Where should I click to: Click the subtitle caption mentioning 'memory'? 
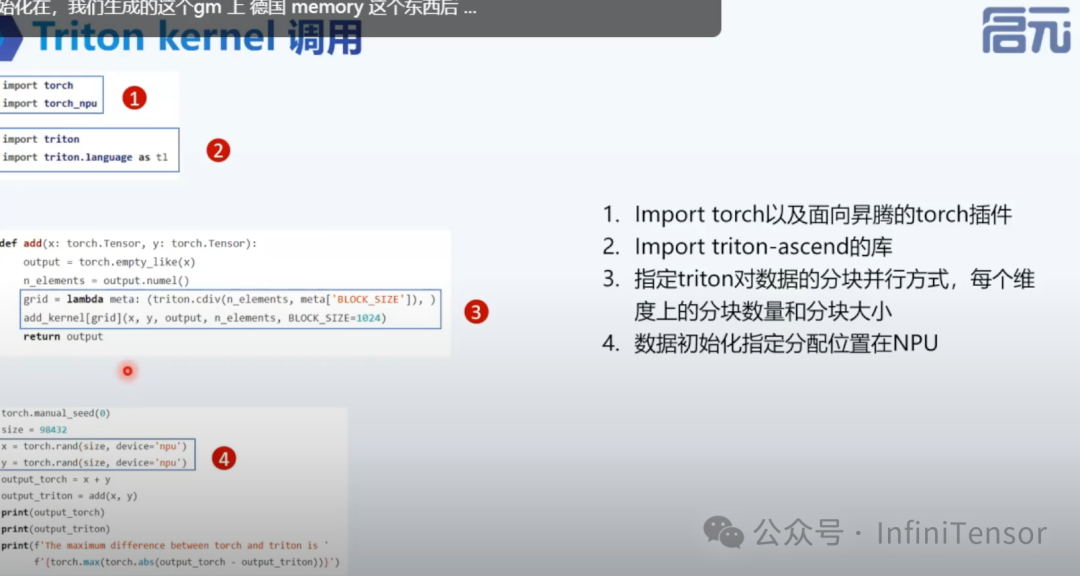click(238, 8)
